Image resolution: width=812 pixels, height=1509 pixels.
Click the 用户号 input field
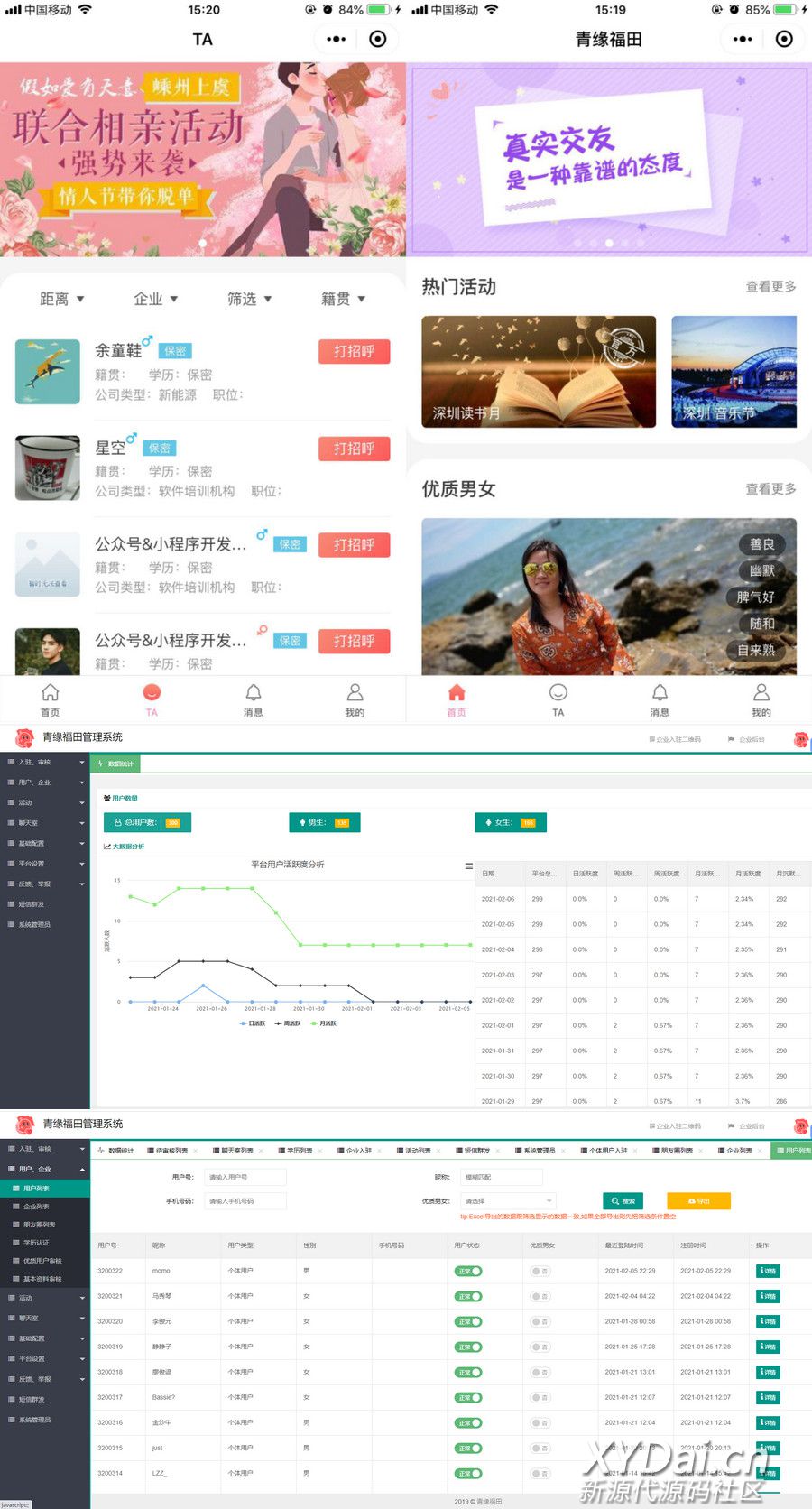(x=245, y=1177)
